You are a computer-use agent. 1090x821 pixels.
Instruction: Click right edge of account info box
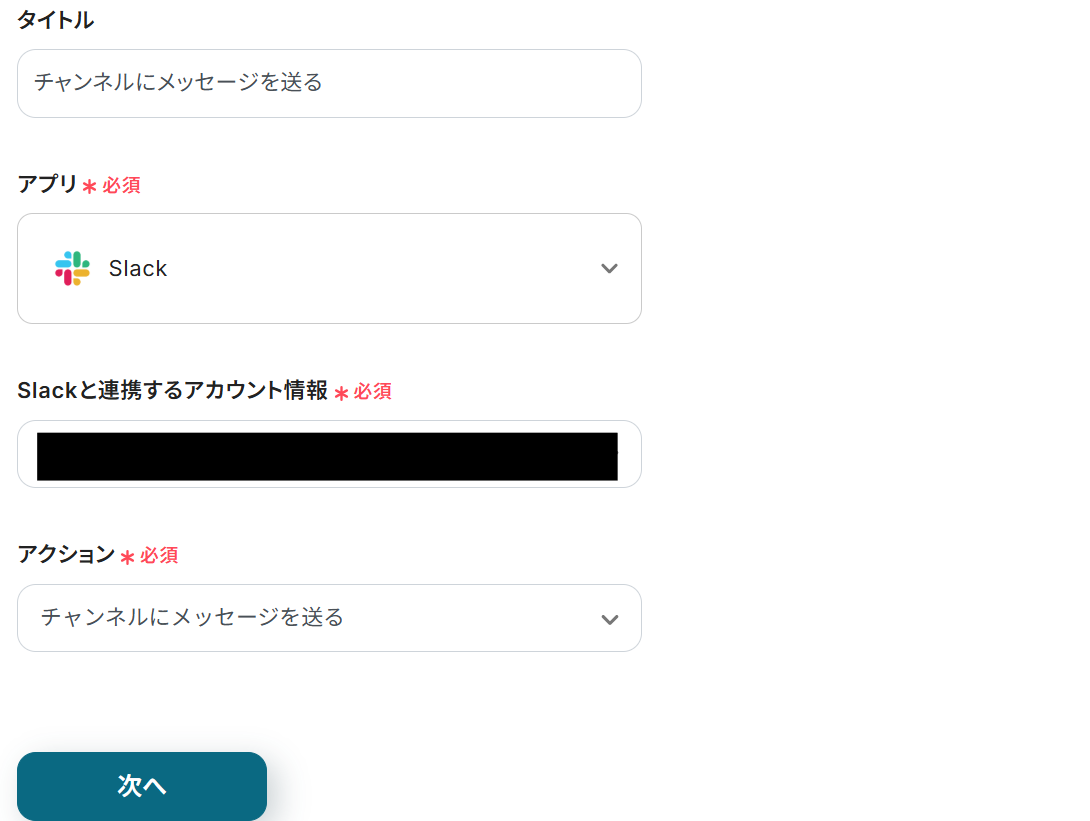click(x=629, y=455)
